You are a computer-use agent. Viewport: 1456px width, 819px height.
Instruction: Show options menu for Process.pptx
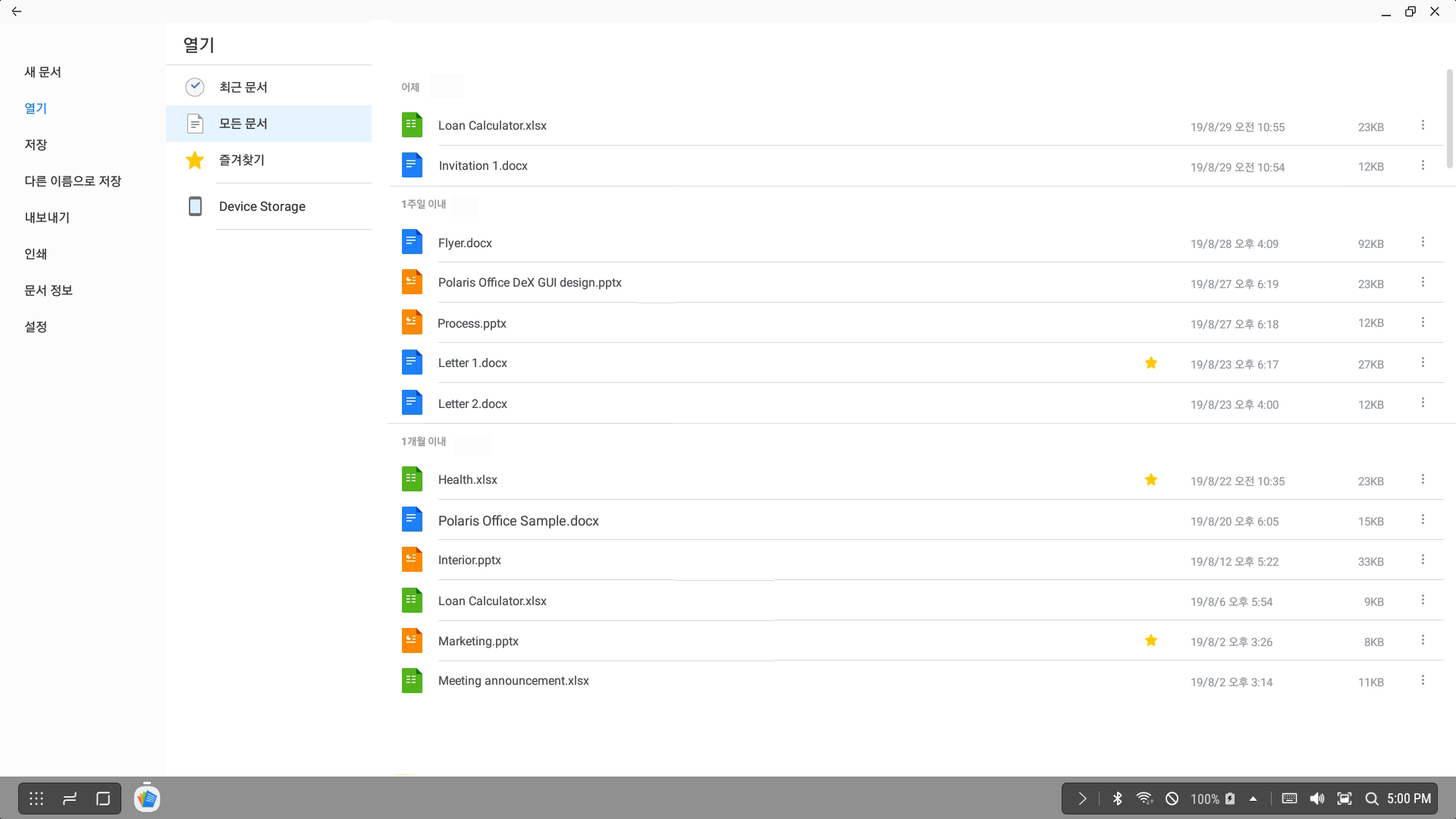point(1423,322)
